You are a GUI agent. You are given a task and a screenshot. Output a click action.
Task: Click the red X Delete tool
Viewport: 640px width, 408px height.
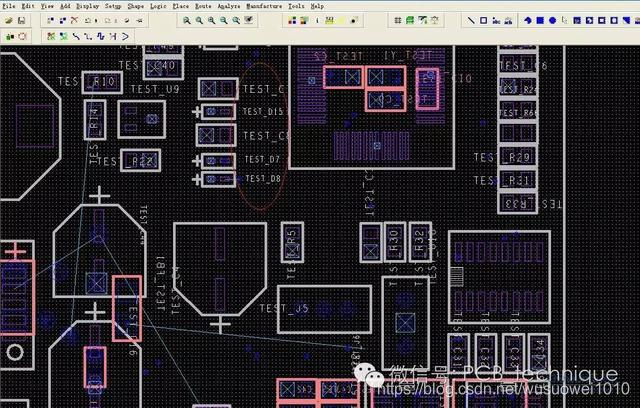(74, 20)
